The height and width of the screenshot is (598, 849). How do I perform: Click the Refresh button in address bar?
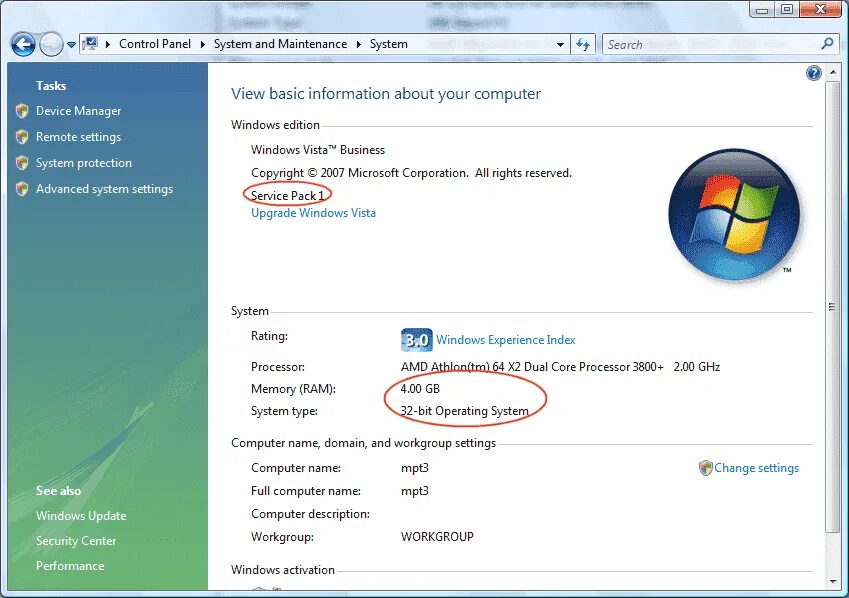pyautogui.click(x=583, y=44)
